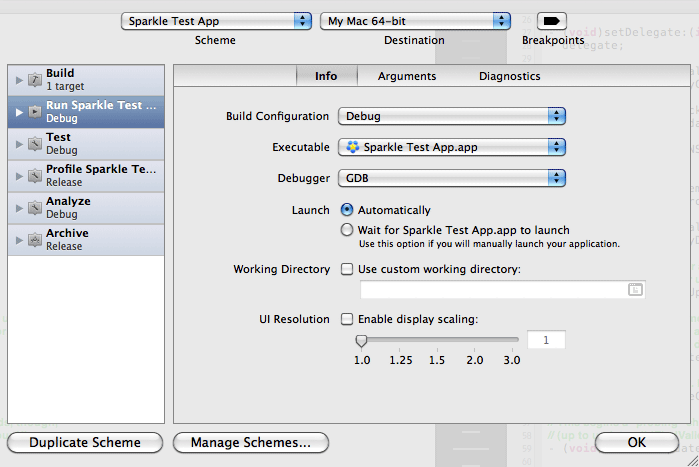The image size is (699, 467).
Task: Click the 3.0 slider tick label
Action: click(512, 360)
